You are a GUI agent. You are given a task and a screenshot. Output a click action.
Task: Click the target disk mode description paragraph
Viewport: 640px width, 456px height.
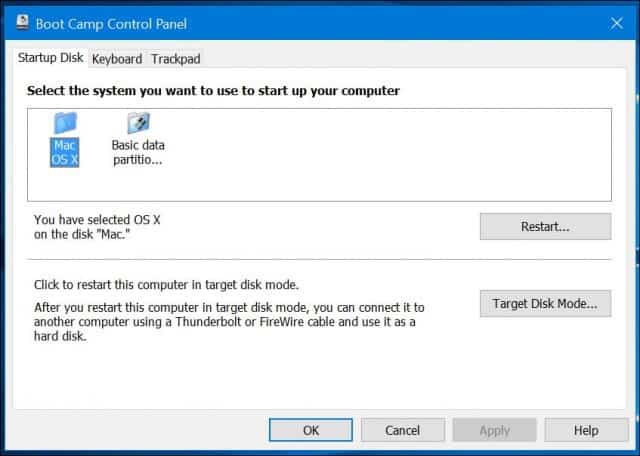coord(229,322)
